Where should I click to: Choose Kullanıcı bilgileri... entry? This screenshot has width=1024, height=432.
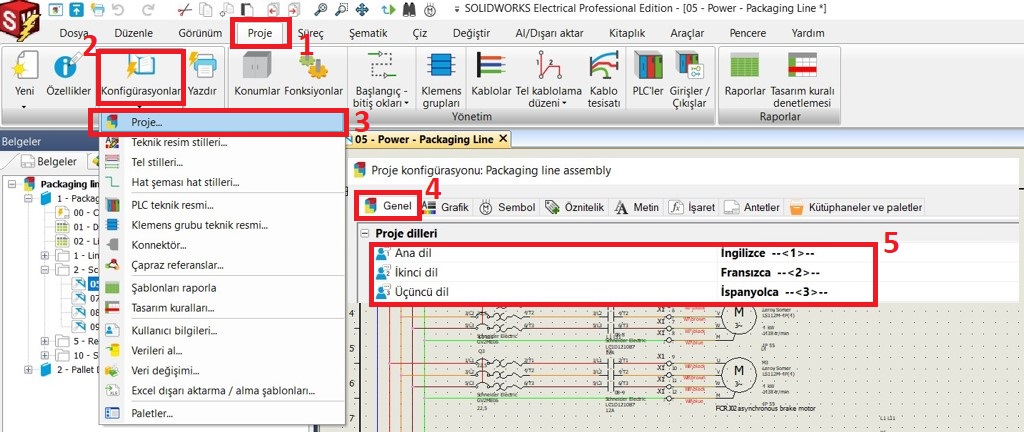(222, 330)
